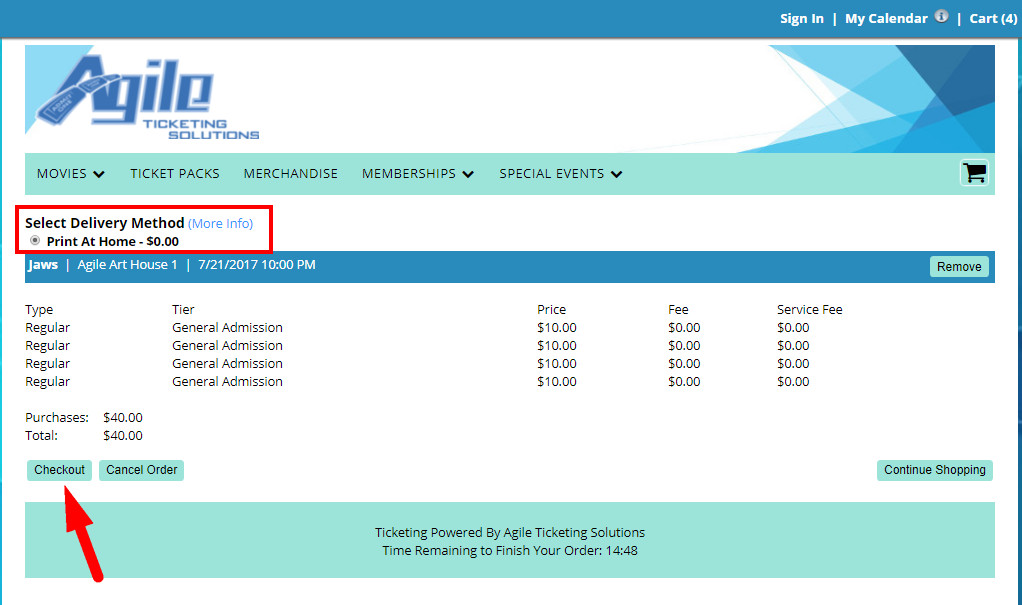Click the Tier column header
Viewport: 1022px width, 605px height.
pos(183,310)
